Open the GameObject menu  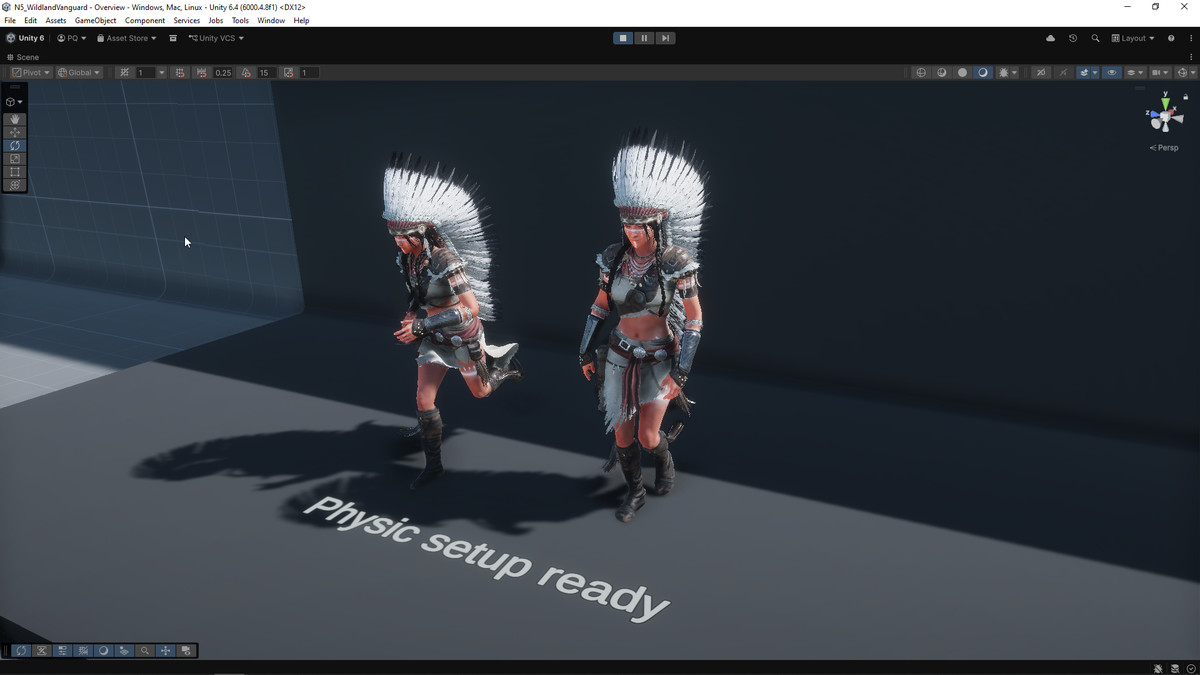pos(95,20)
